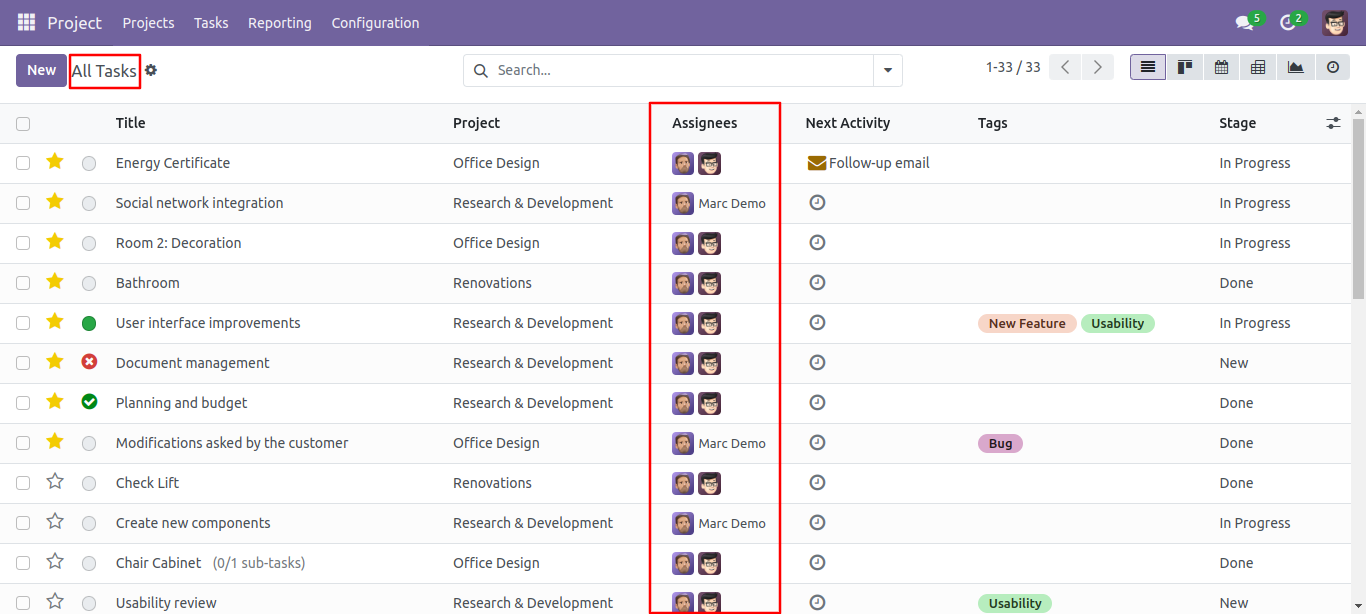The image size is (1366, 614).
Task: Open the Configuration menu
Action: click(375, 22)
